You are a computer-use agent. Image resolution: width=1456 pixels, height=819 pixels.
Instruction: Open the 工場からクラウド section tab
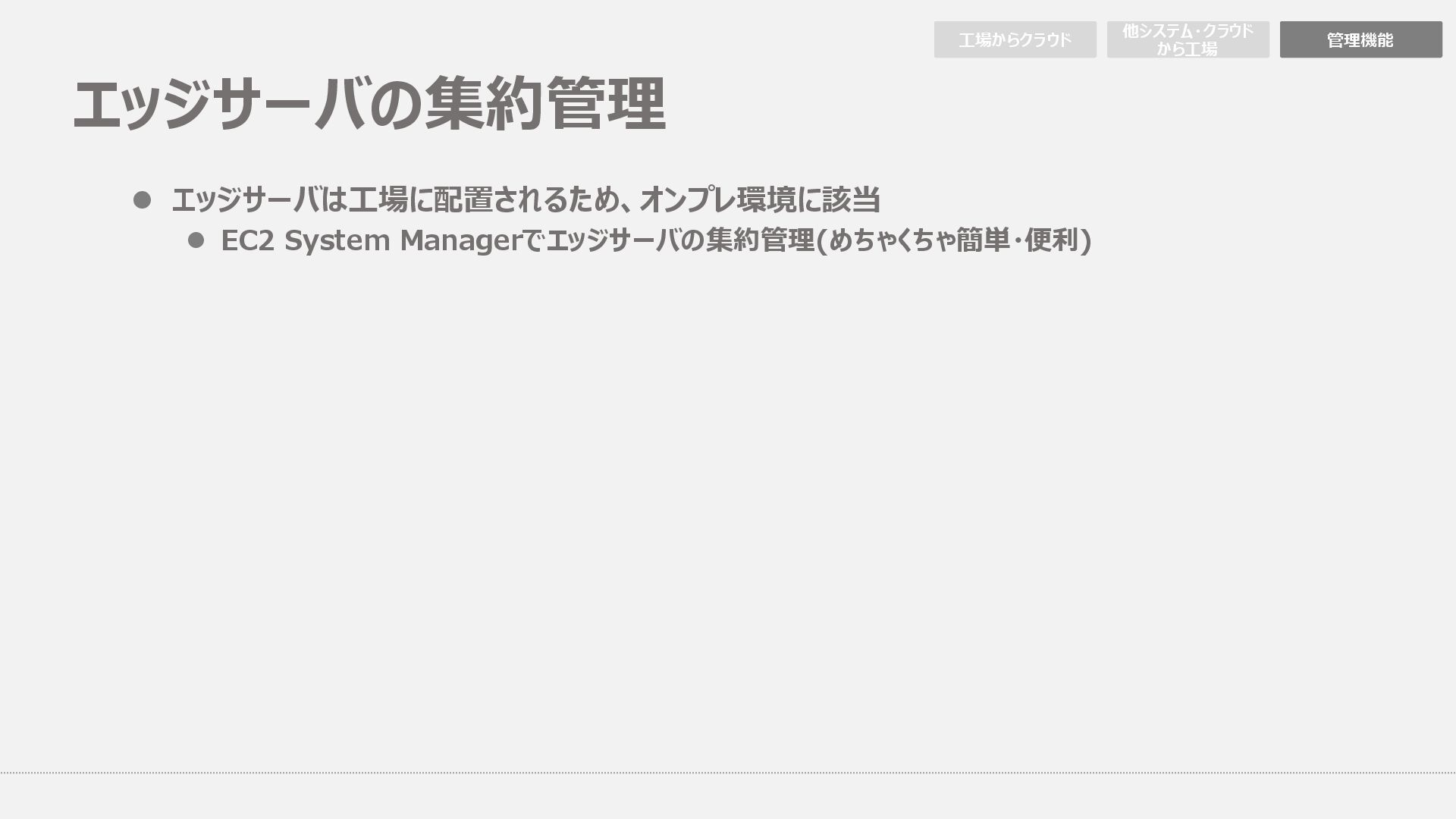[1015, 39]
